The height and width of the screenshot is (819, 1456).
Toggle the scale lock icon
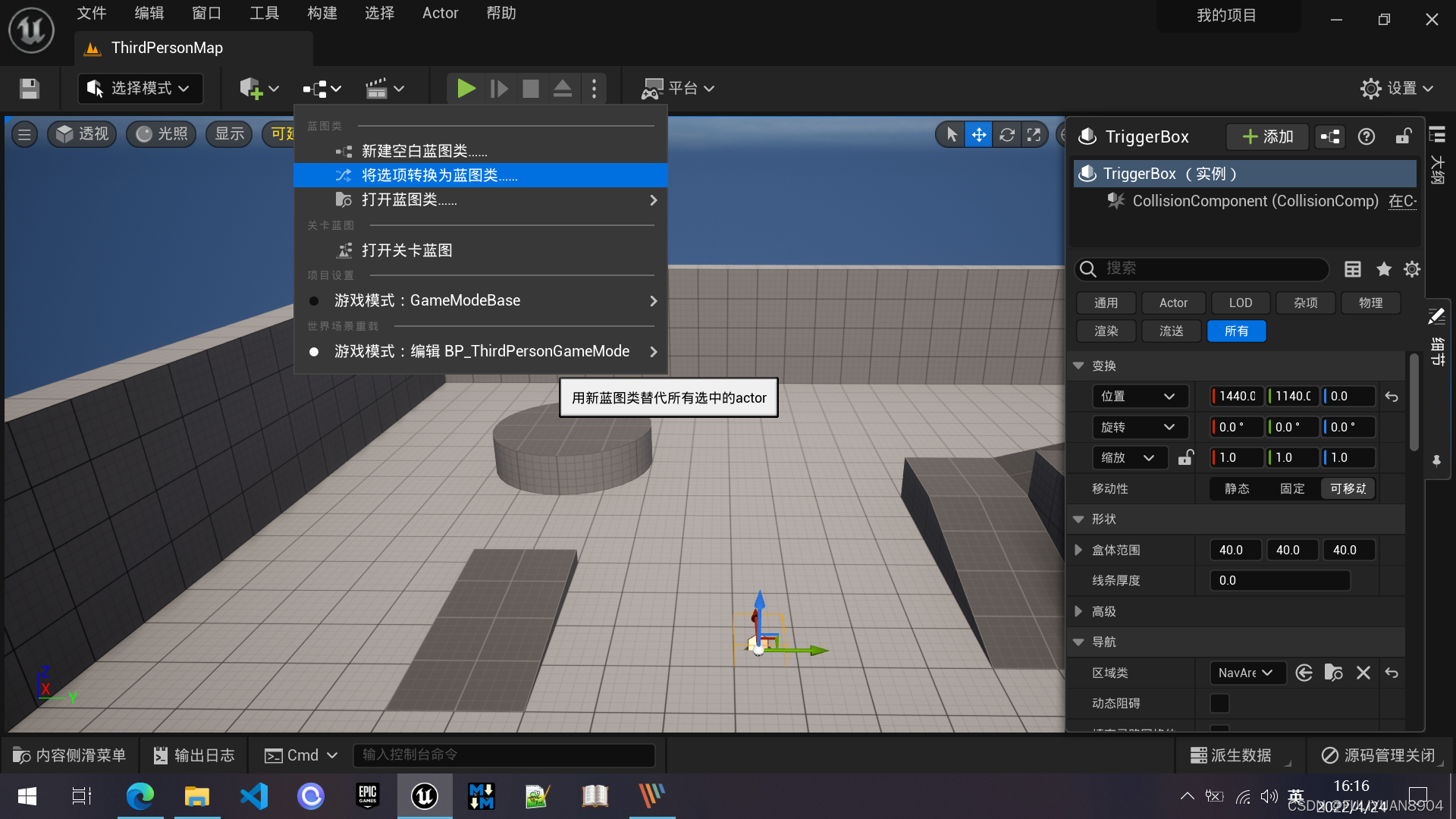[x=1185, y=457]
